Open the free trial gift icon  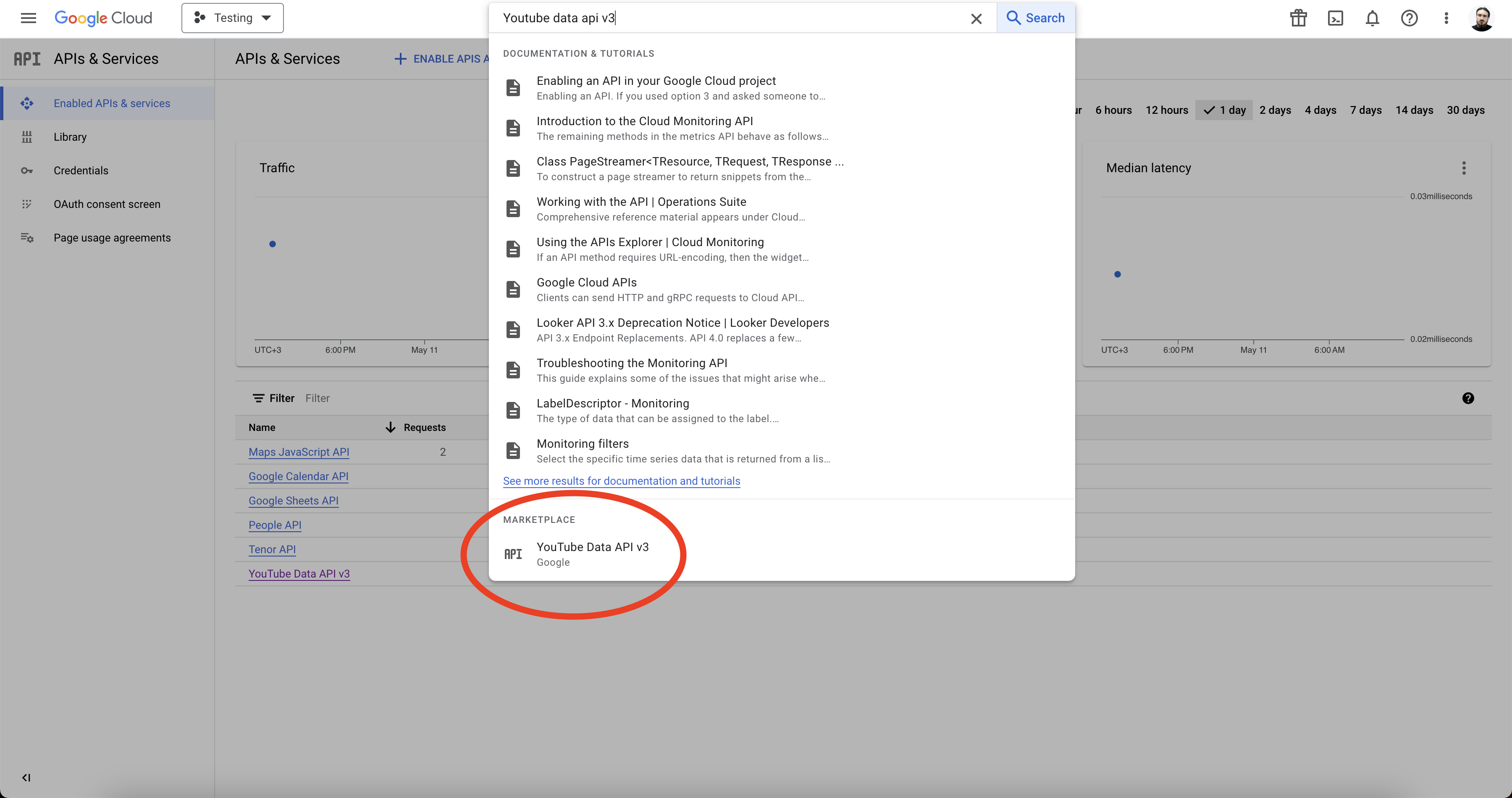(1298, 18)
